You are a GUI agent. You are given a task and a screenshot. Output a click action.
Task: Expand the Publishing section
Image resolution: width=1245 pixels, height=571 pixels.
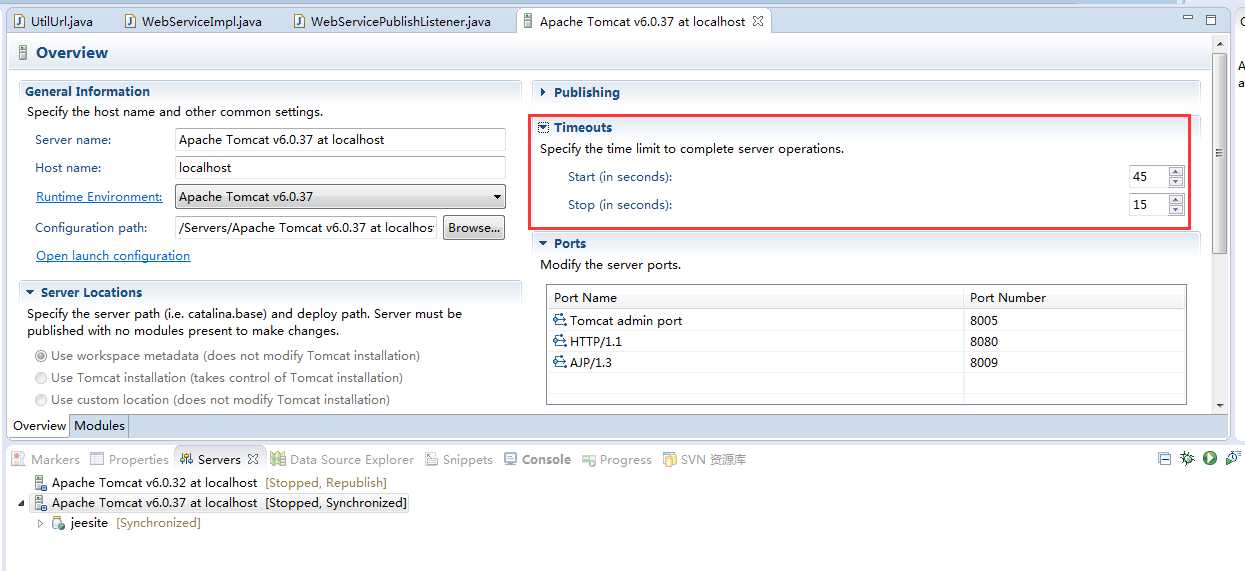543,92
